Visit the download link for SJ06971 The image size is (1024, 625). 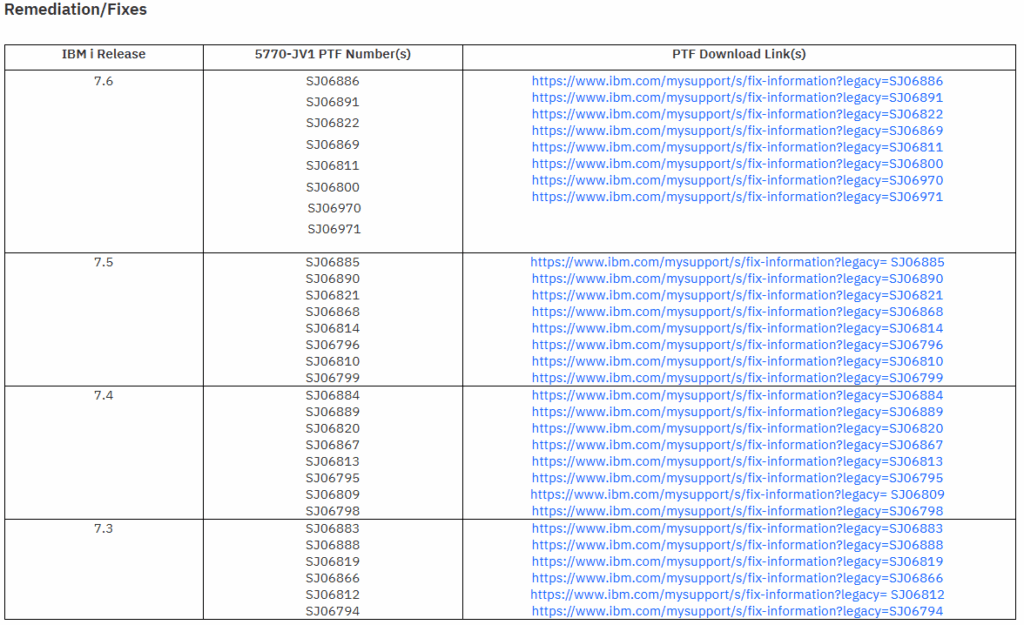[737, 197]
